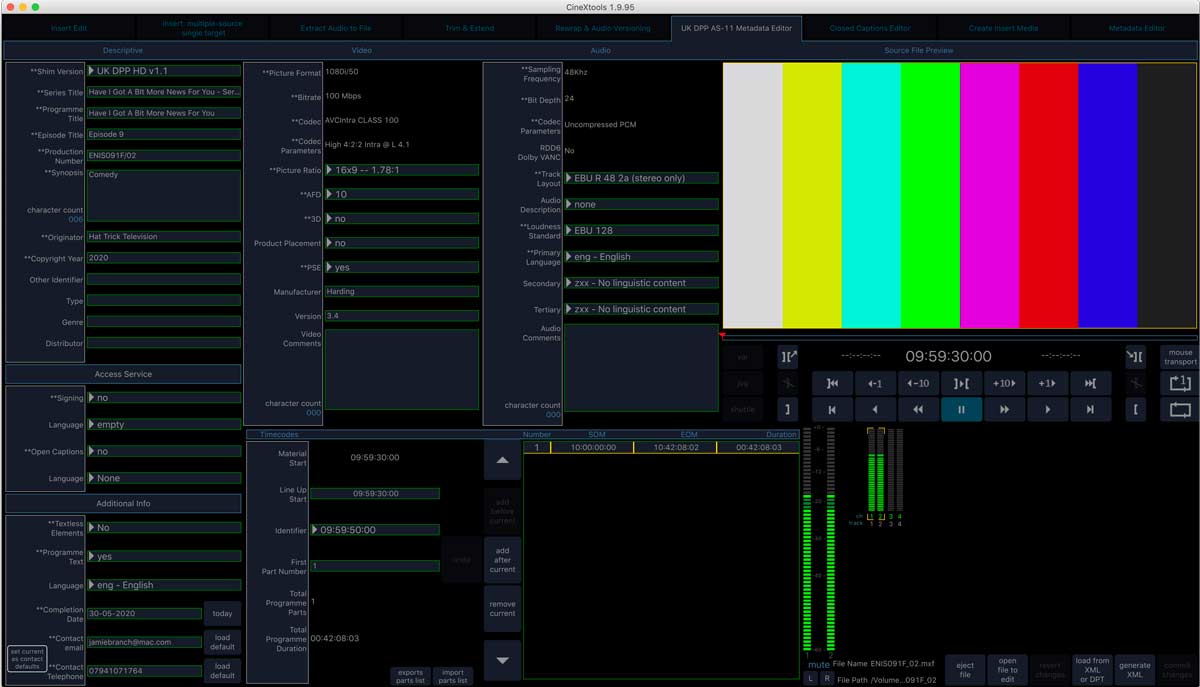The height and width of the screenshot is (687, 1200).
Task: Click the playback position scrub bar marker
Action: (722, 336)
